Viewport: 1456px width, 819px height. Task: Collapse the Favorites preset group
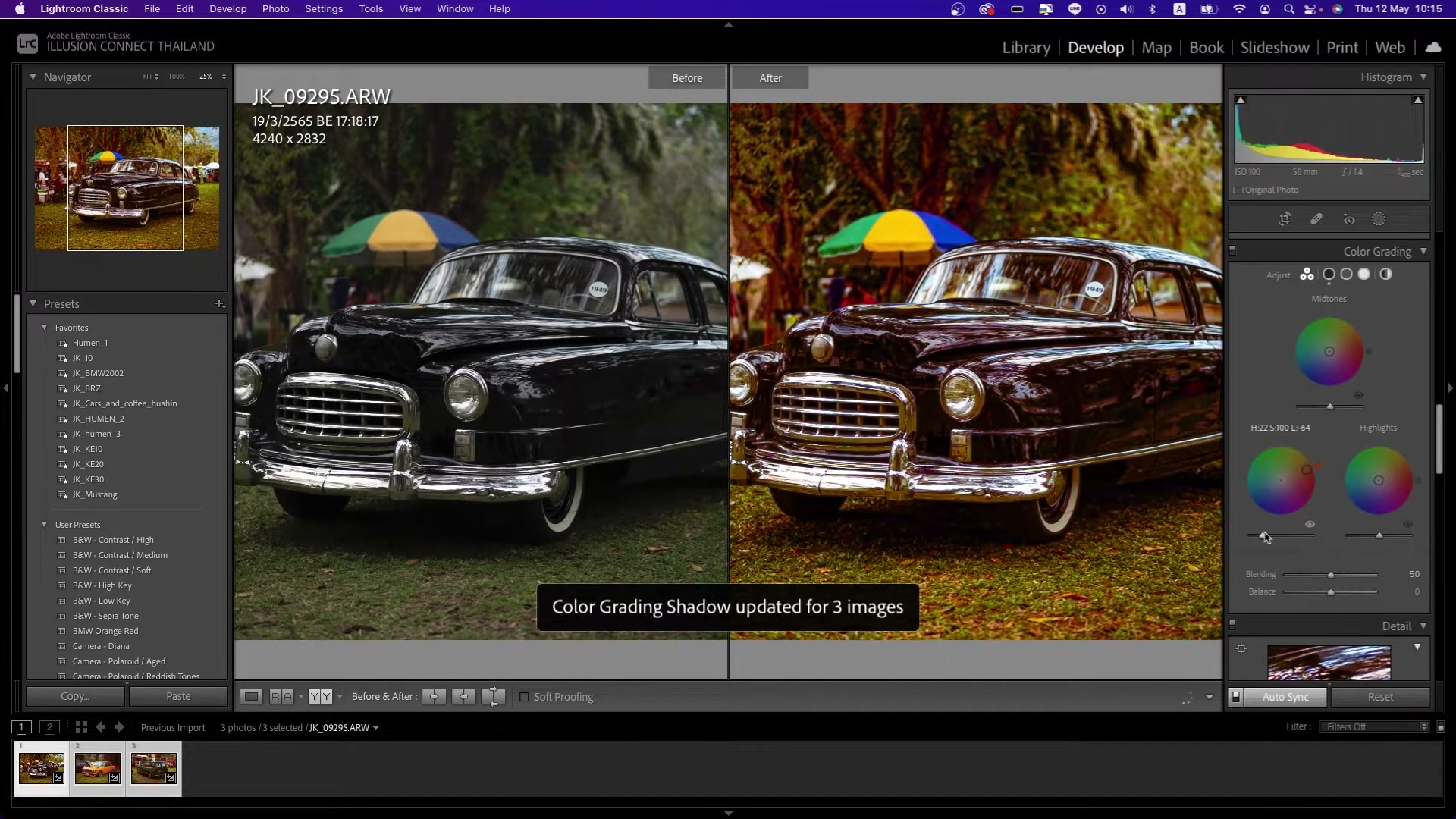point(44,328)
